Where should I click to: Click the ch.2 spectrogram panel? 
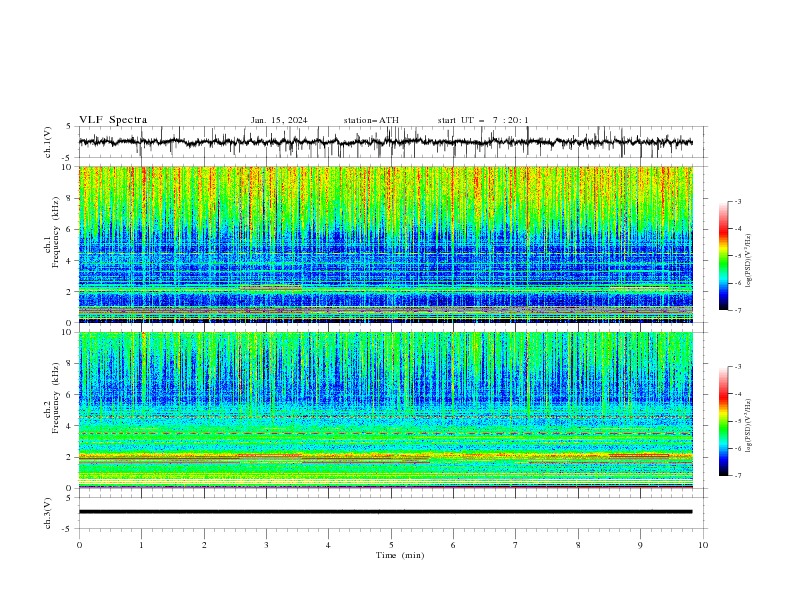coord(385,410)
